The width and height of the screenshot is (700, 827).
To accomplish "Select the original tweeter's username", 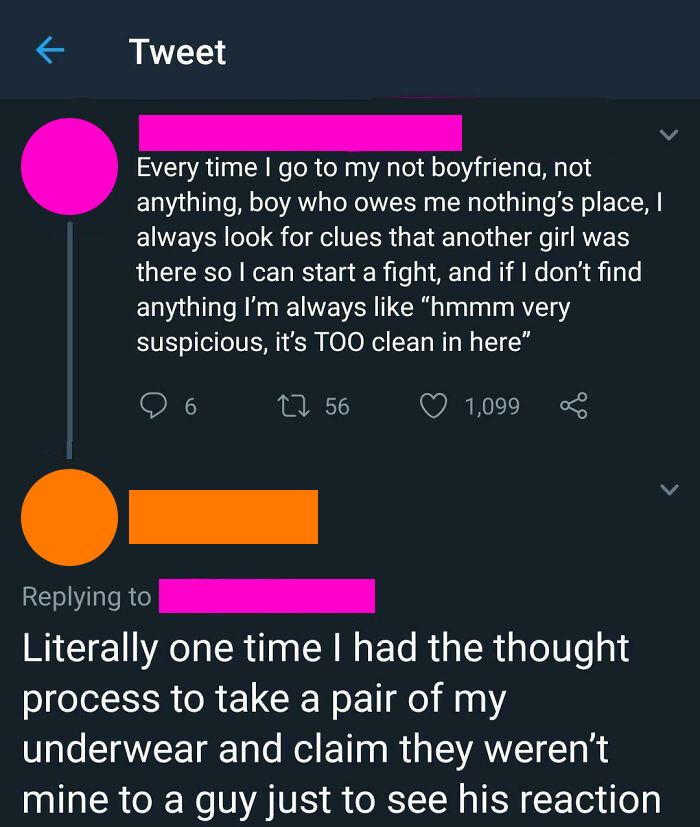I will point(300,131).
